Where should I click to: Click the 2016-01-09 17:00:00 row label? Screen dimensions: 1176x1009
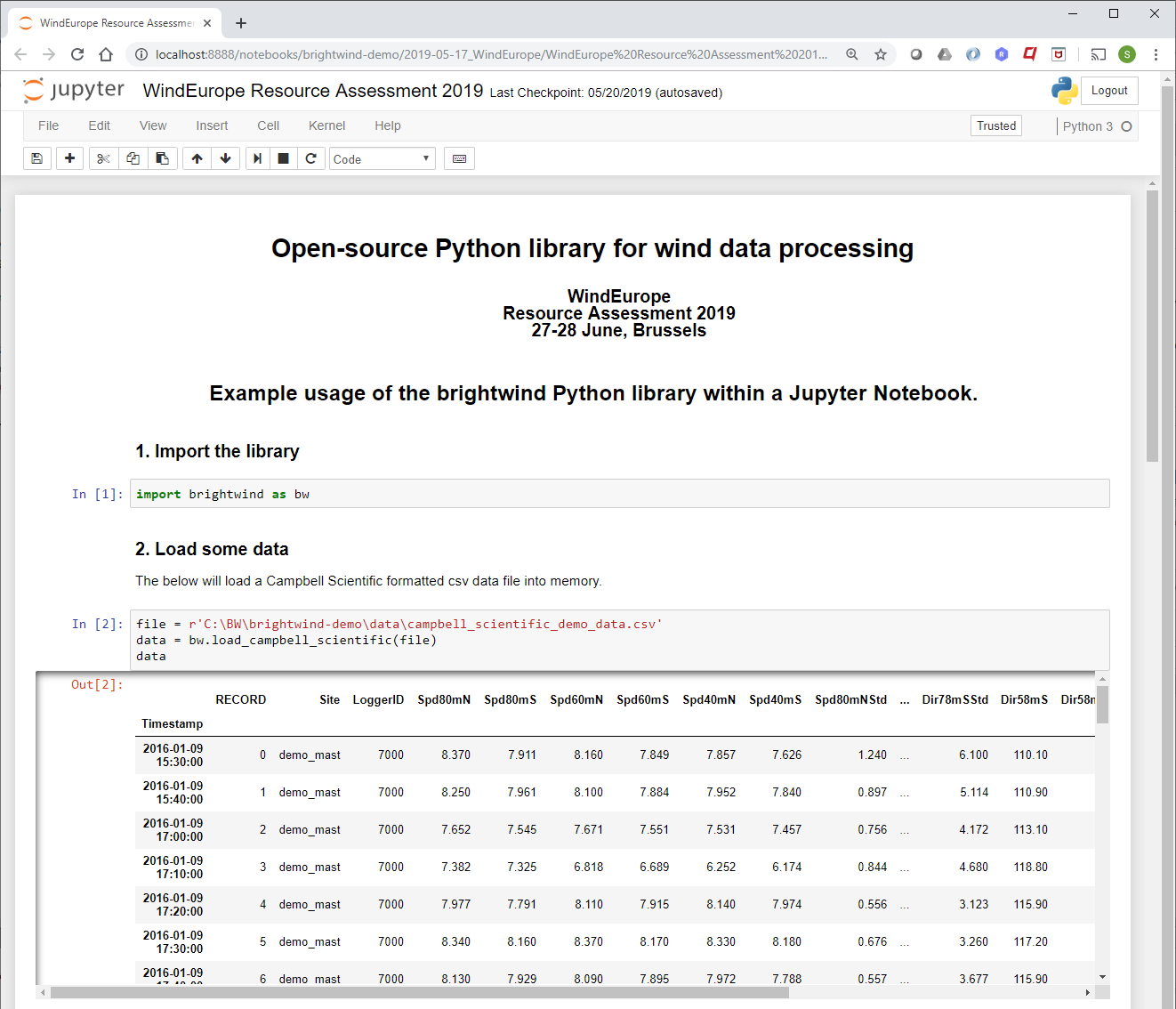point(173,829)
